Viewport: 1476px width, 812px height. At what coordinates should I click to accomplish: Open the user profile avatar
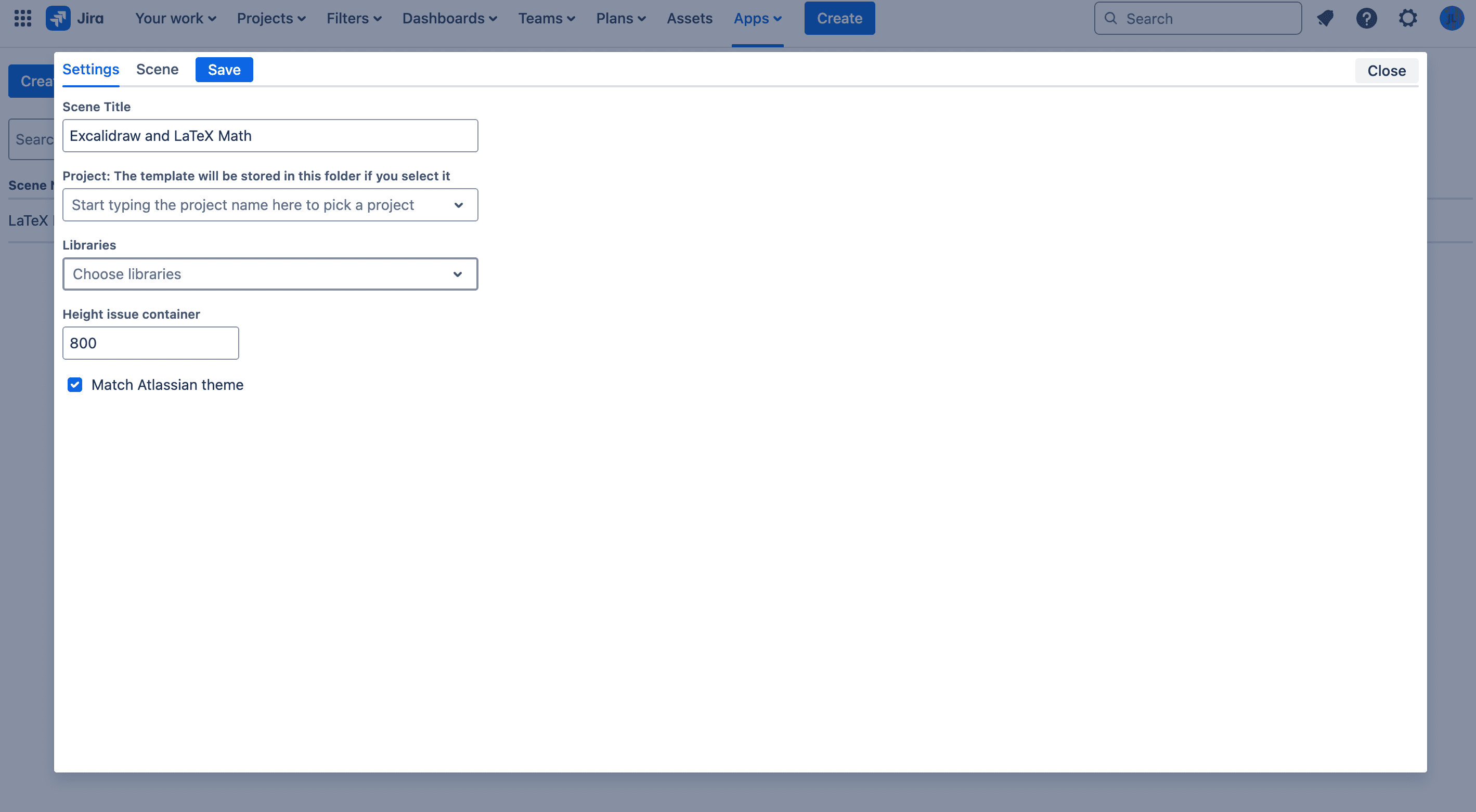(x=1452, y=18)
